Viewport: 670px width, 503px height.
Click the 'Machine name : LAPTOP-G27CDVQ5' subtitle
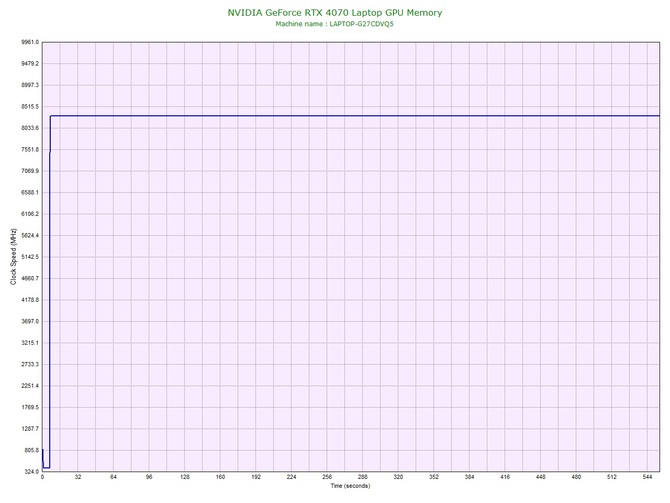[335, 24]
